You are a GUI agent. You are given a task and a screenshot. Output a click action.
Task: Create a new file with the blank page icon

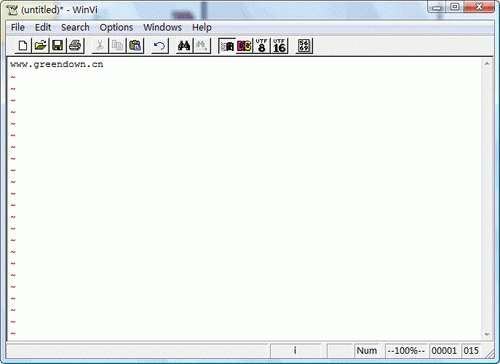[x=23, y=46]
